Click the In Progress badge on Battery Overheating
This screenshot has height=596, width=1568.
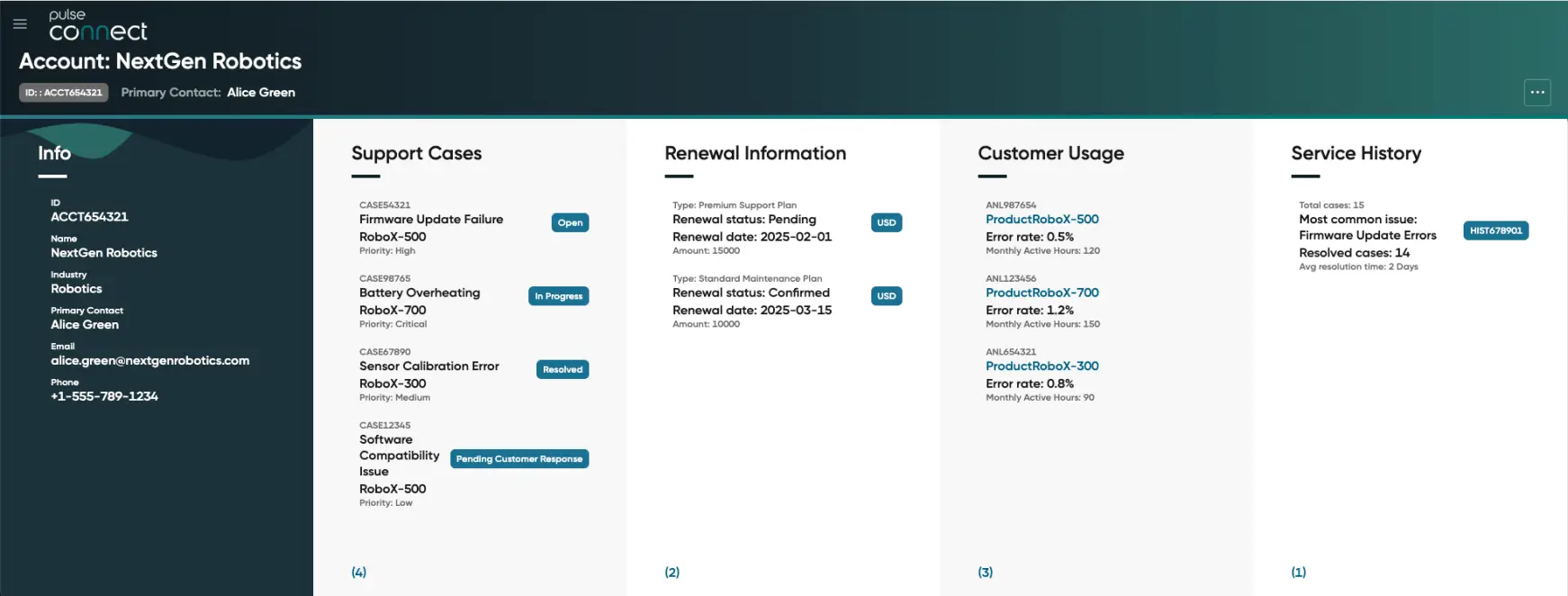pyautogui.click(x=558, y=296)
